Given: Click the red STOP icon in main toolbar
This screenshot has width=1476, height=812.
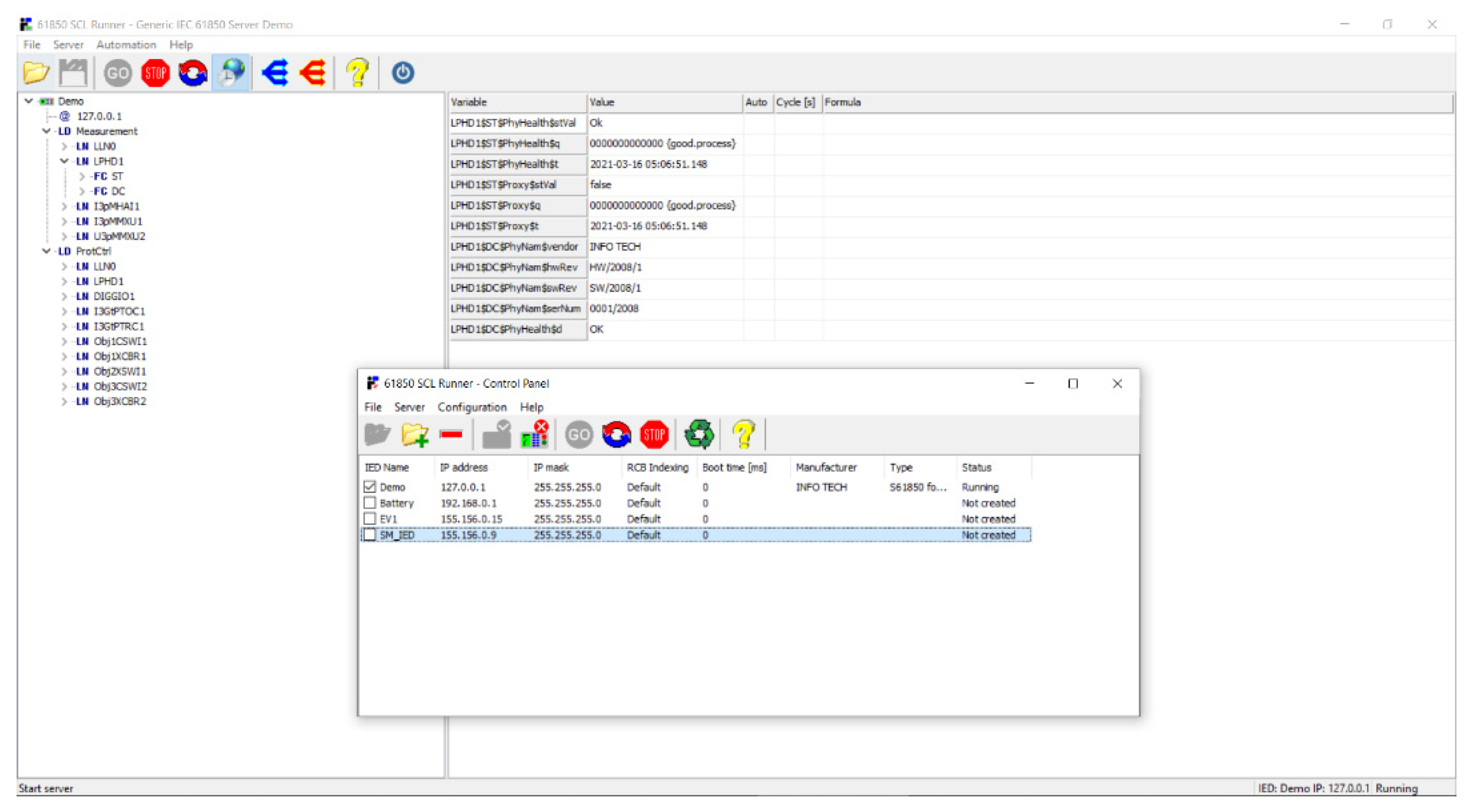Looking at the screenshot, I should click(x=155, y=73).
